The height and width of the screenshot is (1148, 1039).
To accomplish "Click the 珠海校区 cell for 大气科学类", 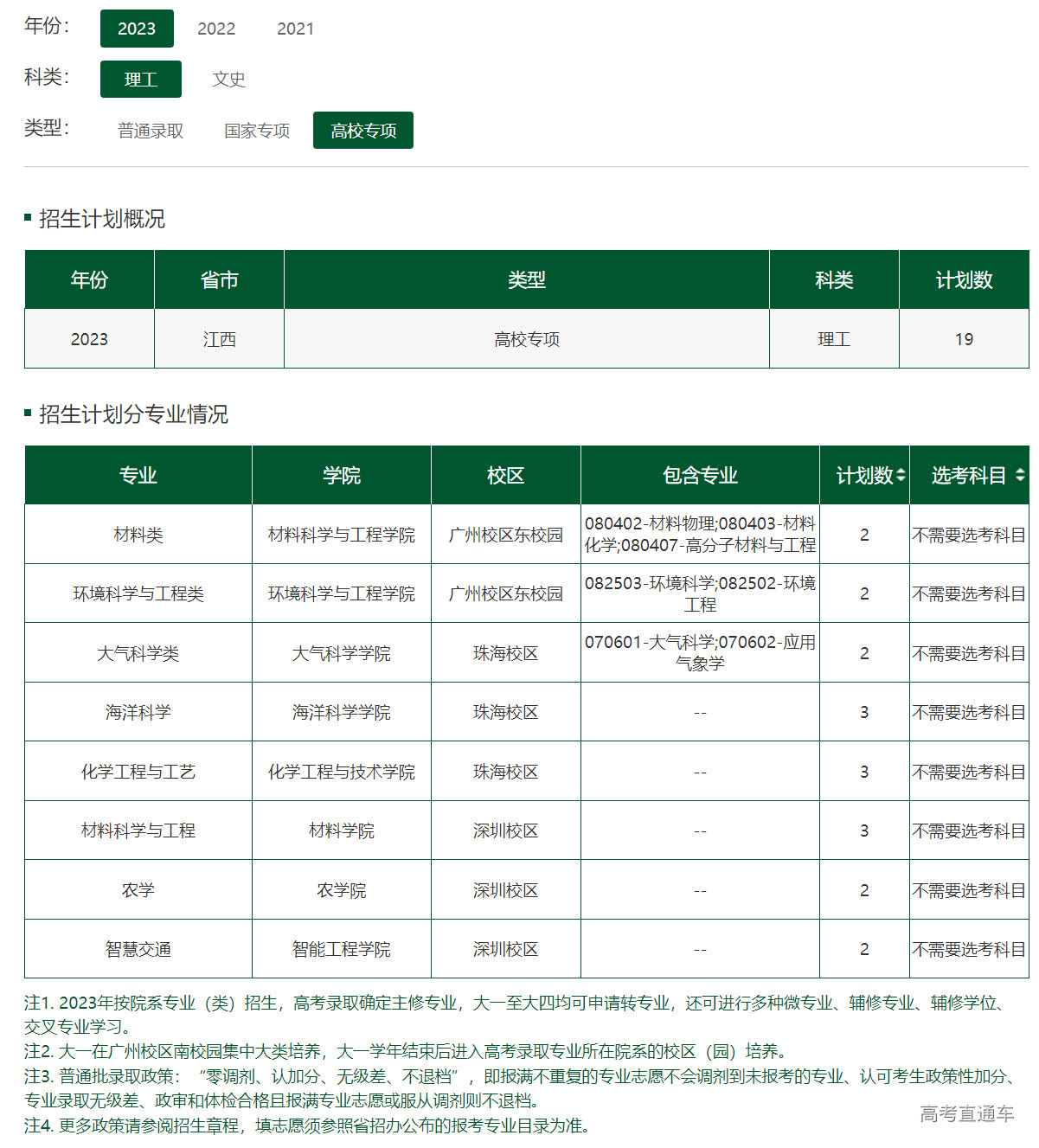I will (505, 652).
